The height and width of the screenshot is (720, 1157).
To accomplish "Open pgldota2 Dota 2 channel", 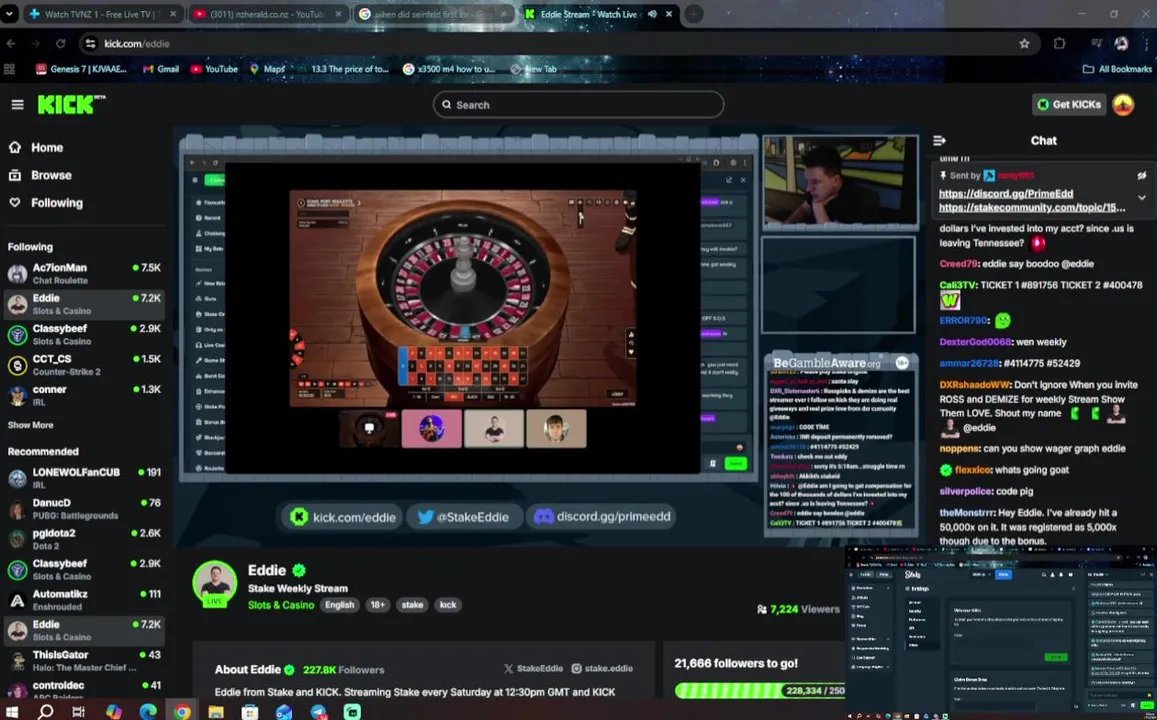I will pos(84,539).
